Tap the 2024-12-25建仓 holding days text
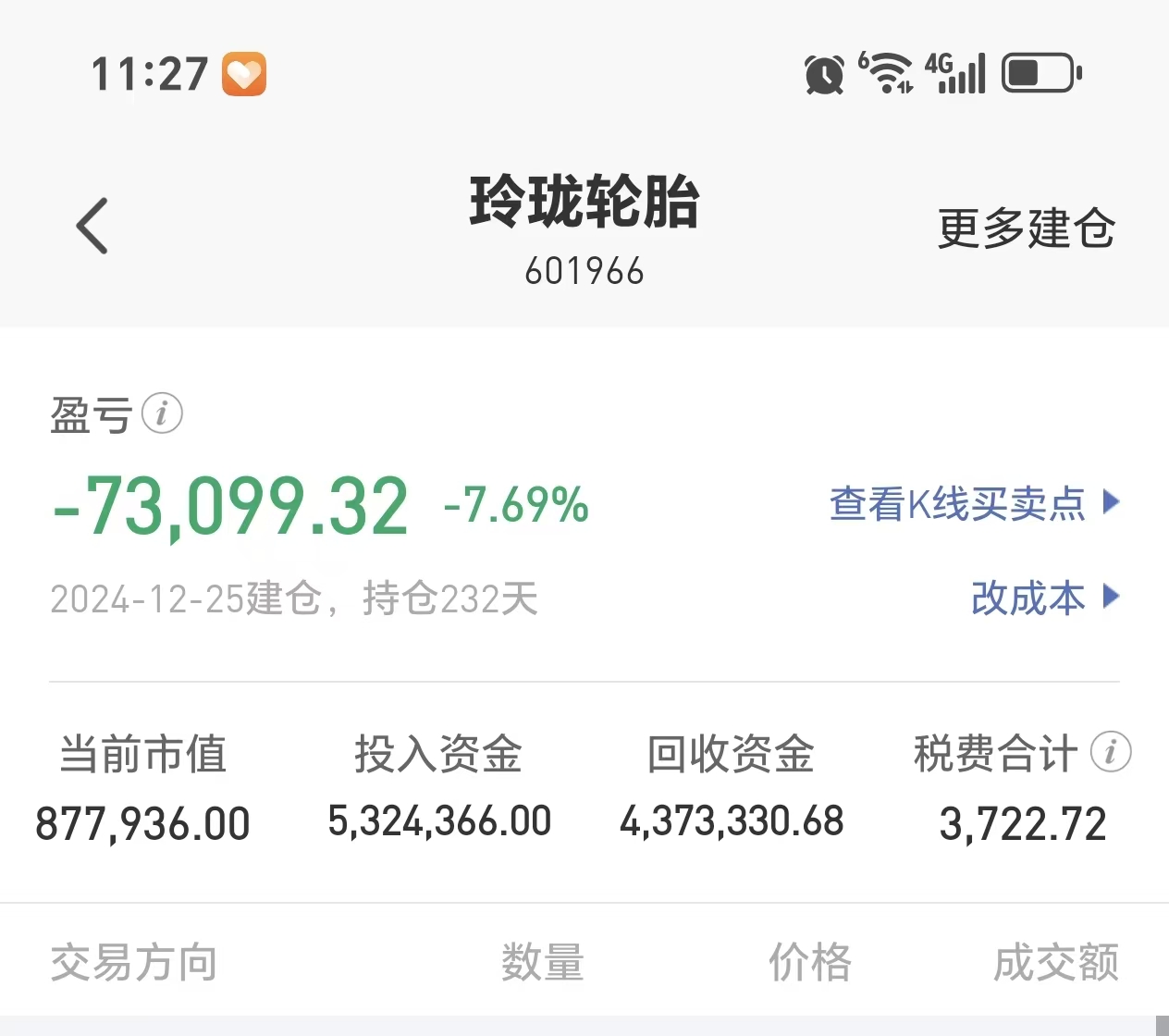This screenshot has height=1036, width=1169. (294, 598)
